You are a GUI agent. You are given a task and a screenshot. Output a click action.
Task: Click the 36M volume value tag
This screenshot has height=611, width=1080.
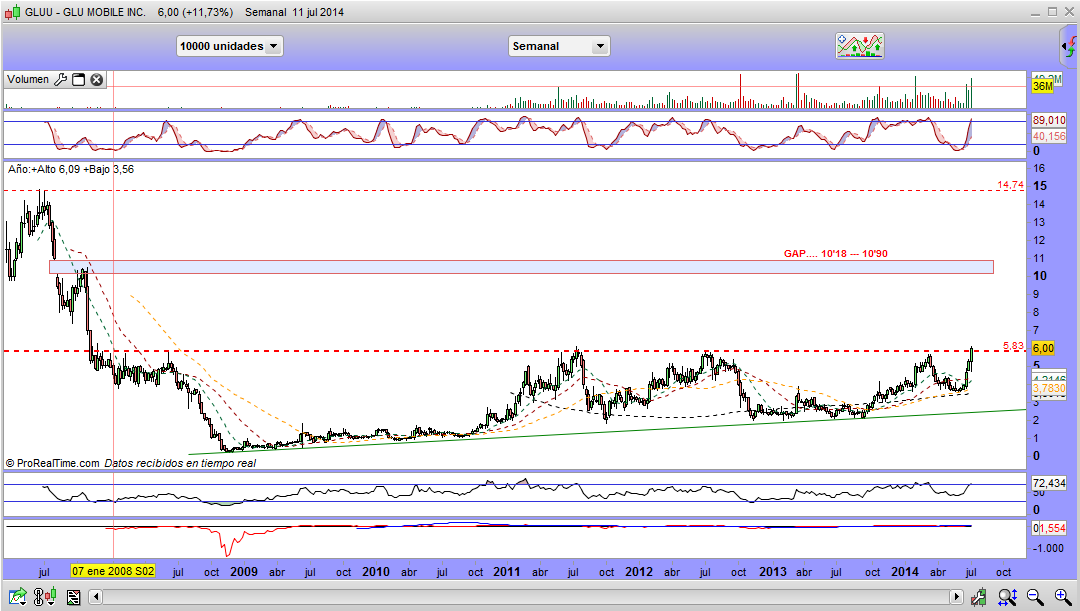point(1043,86)
